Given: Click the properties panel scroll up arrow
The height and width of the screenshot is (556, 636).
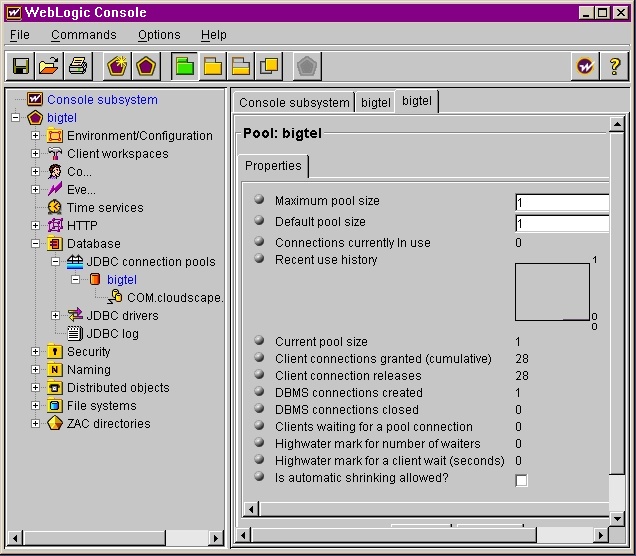Looking at the screenshot, I should 617,124.
